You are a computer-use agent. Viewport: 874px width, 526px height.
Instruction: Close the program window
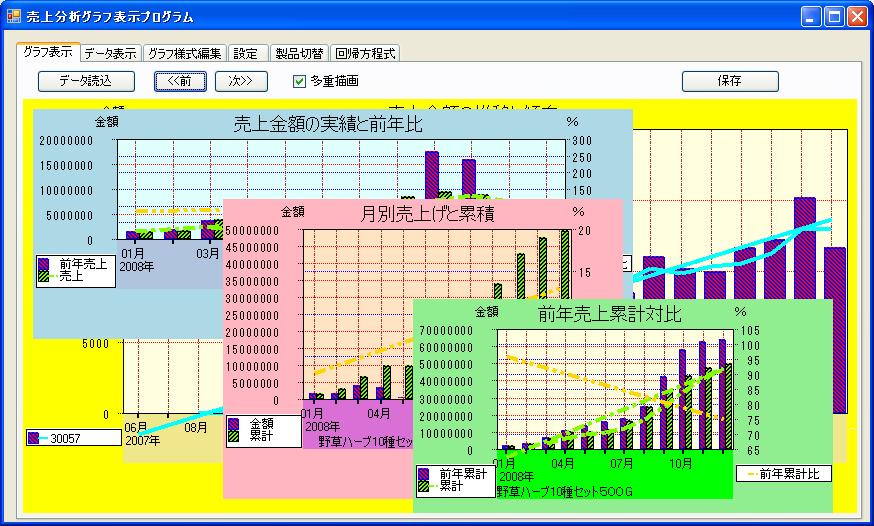[857, 17]
